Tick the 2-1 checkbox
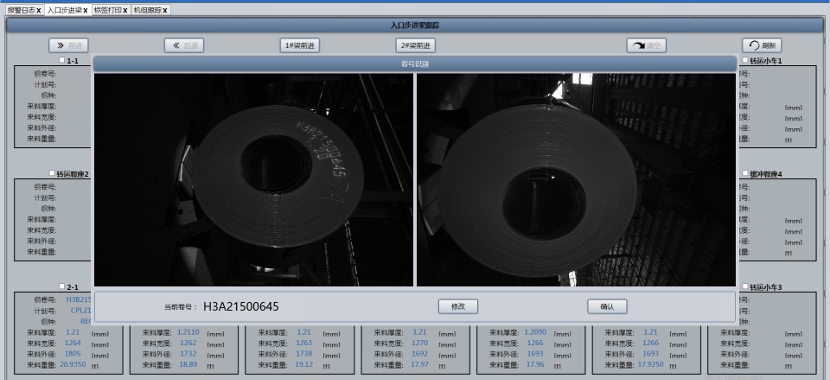This screenshot has width=830, height=380. coord(62,286)
